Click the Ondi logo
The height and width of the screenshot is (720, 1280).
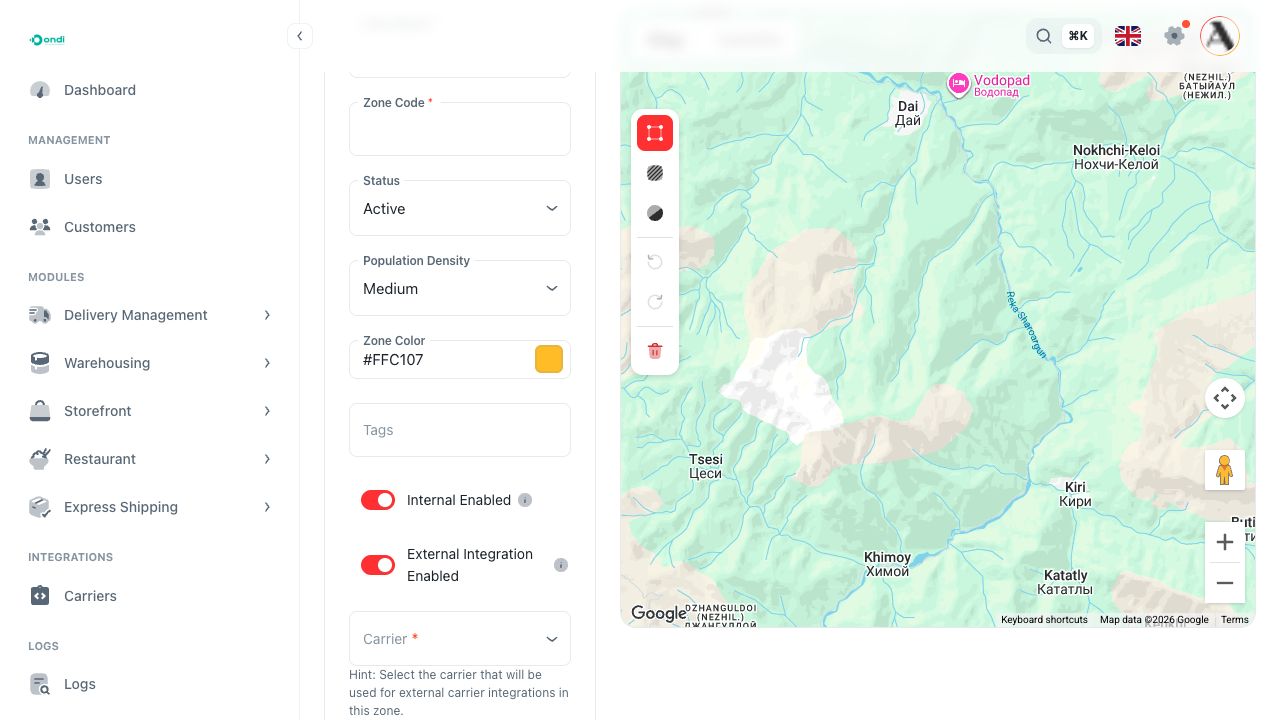(x=47, y=39)
